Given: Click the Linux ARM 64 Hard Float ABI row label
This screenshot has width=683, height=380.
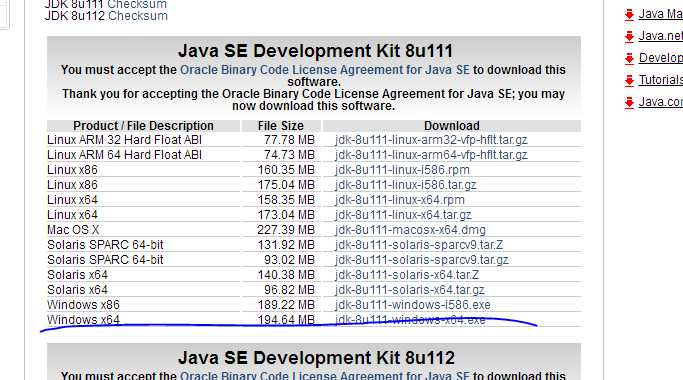Looking at the screenshot, I should click(x=125, y=155).
